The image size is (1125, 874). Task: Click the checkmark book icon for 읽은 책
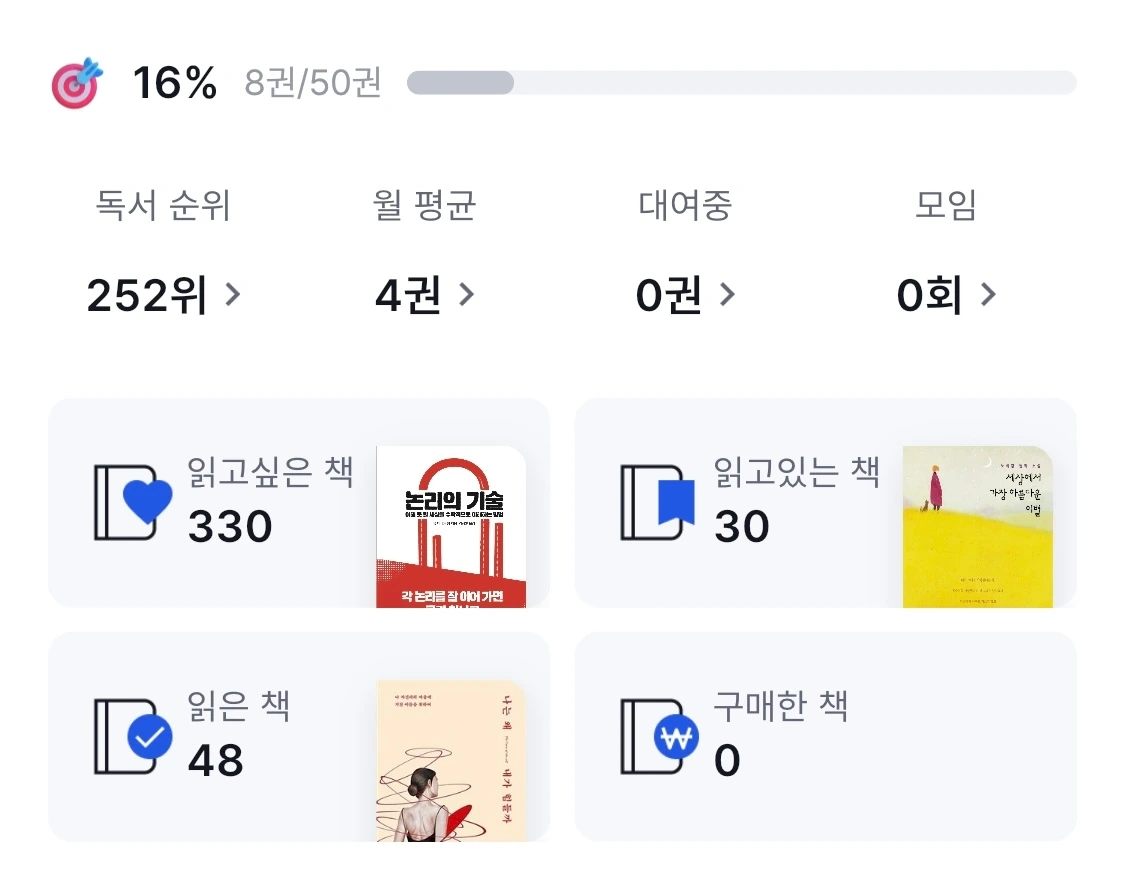(133, 736)
